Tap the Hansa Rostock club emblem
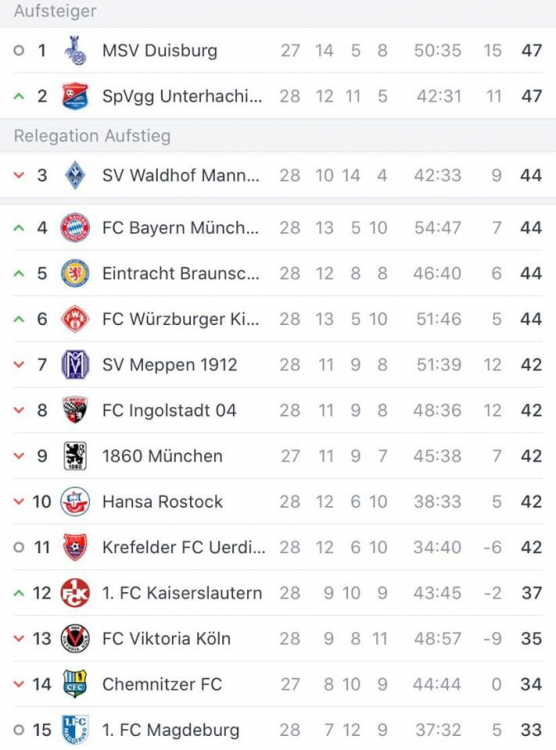 pyautogui.click(x=75, y=501)
